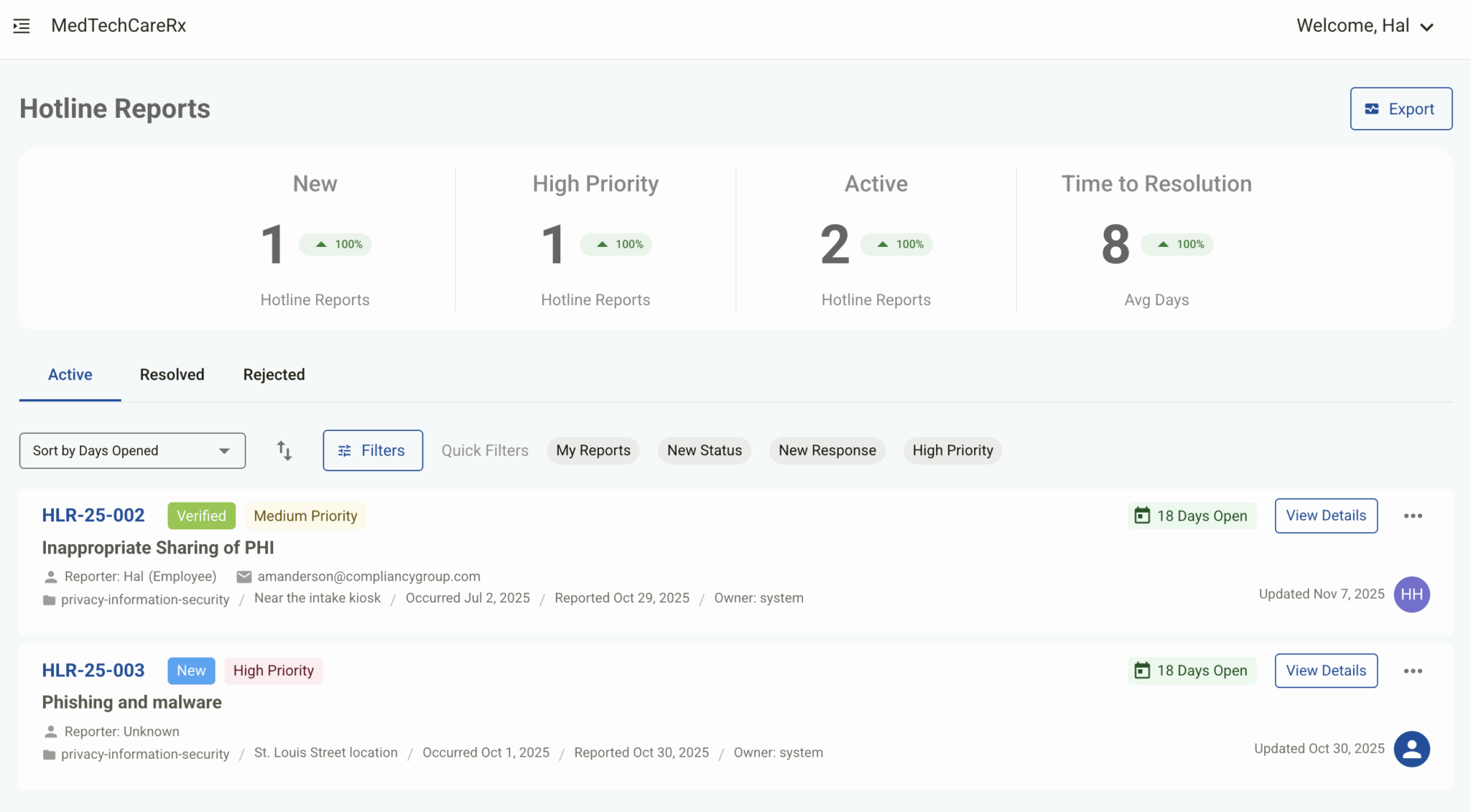Viewport: 1471px width, 812px height.
Task: Toggle the High Priority quick filter
Action: click(x=952, y=450)
